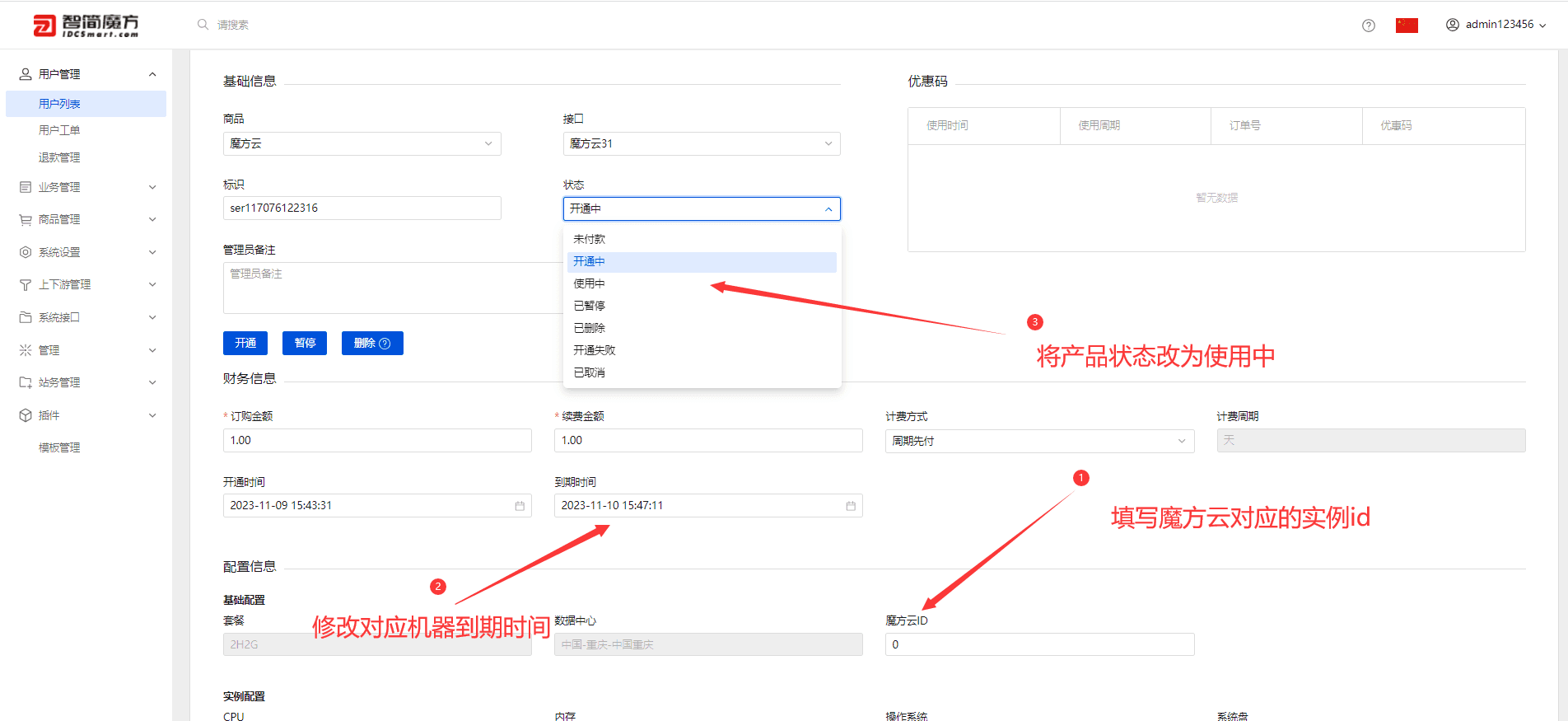
Task: Click the 上下游管理 funnel icon
Action: [x=26, y=284]
